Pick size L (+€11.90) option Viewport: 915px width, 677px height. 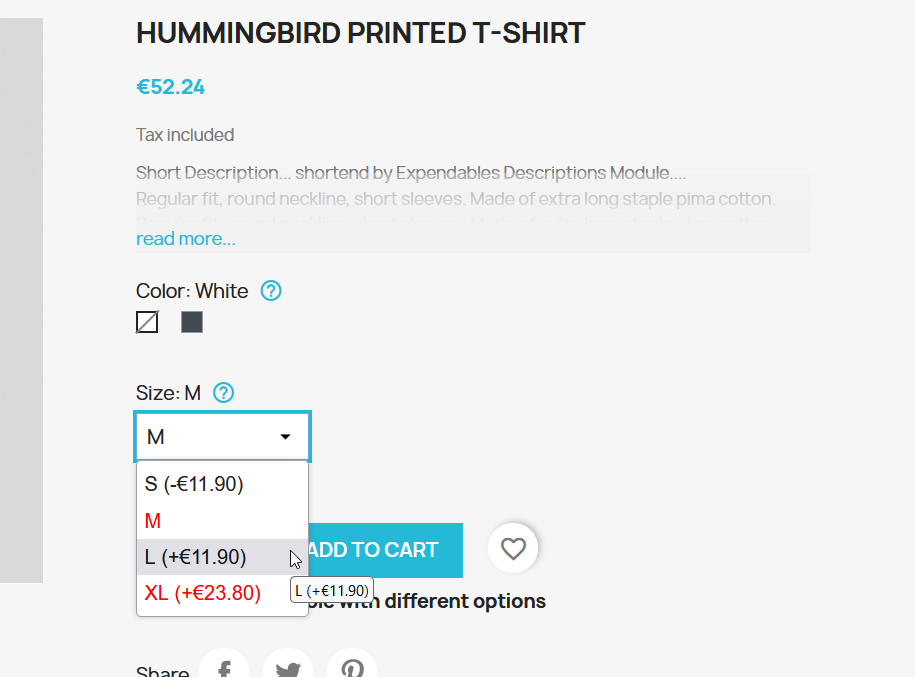(196, 557)
